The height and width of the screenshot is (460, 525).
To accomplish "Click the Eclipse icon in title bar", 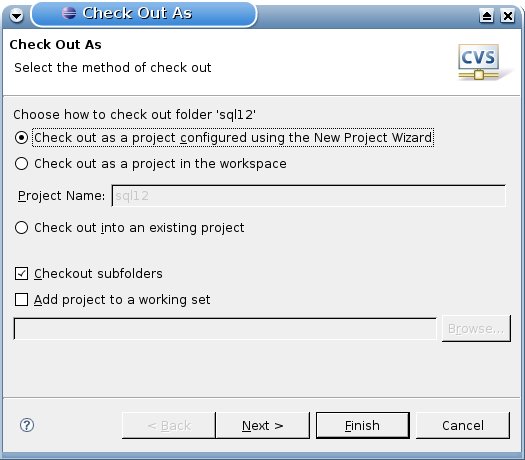I will coord(69,13).
